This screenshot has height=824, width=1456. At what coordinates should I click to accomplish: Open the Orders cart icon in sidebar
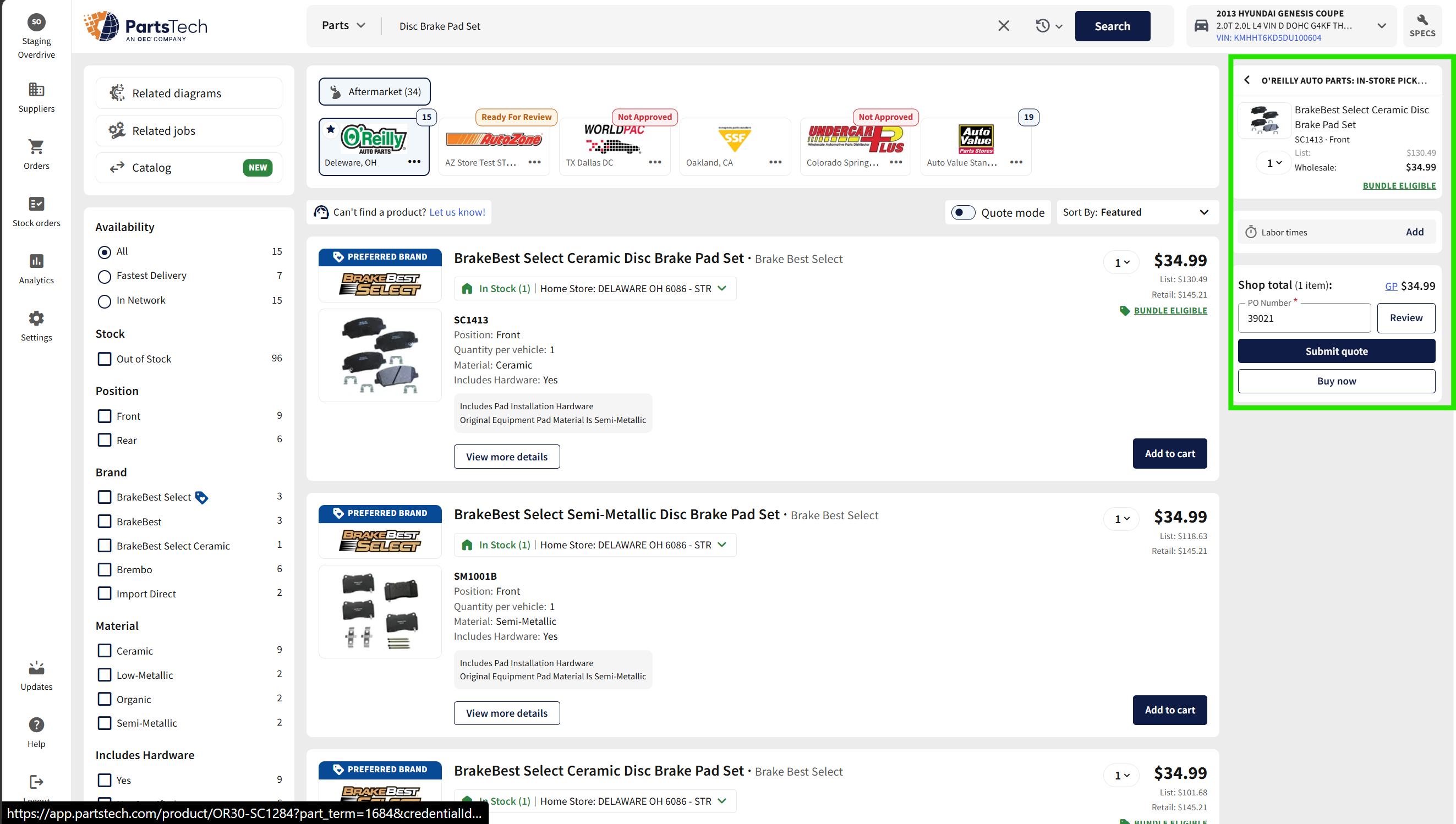click(36, 146)
